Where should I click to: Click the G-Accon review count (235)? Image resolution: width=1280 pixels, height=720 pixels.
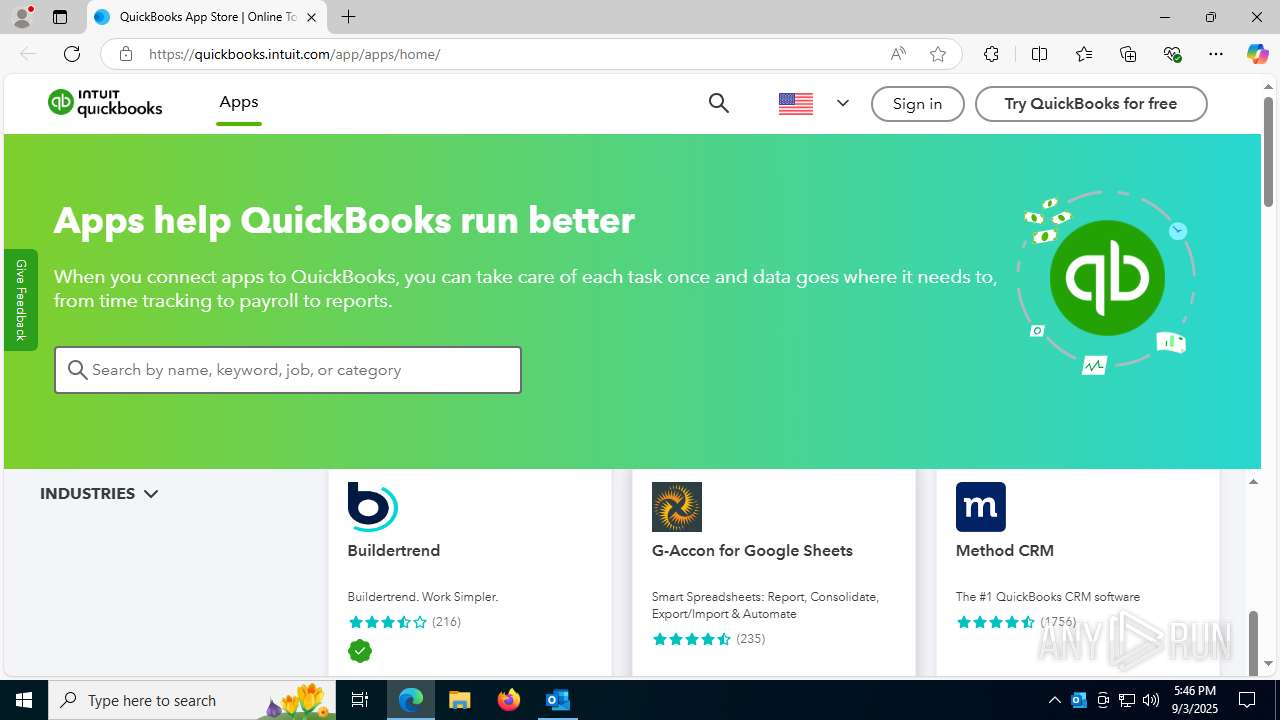click(x=750, y=639)
